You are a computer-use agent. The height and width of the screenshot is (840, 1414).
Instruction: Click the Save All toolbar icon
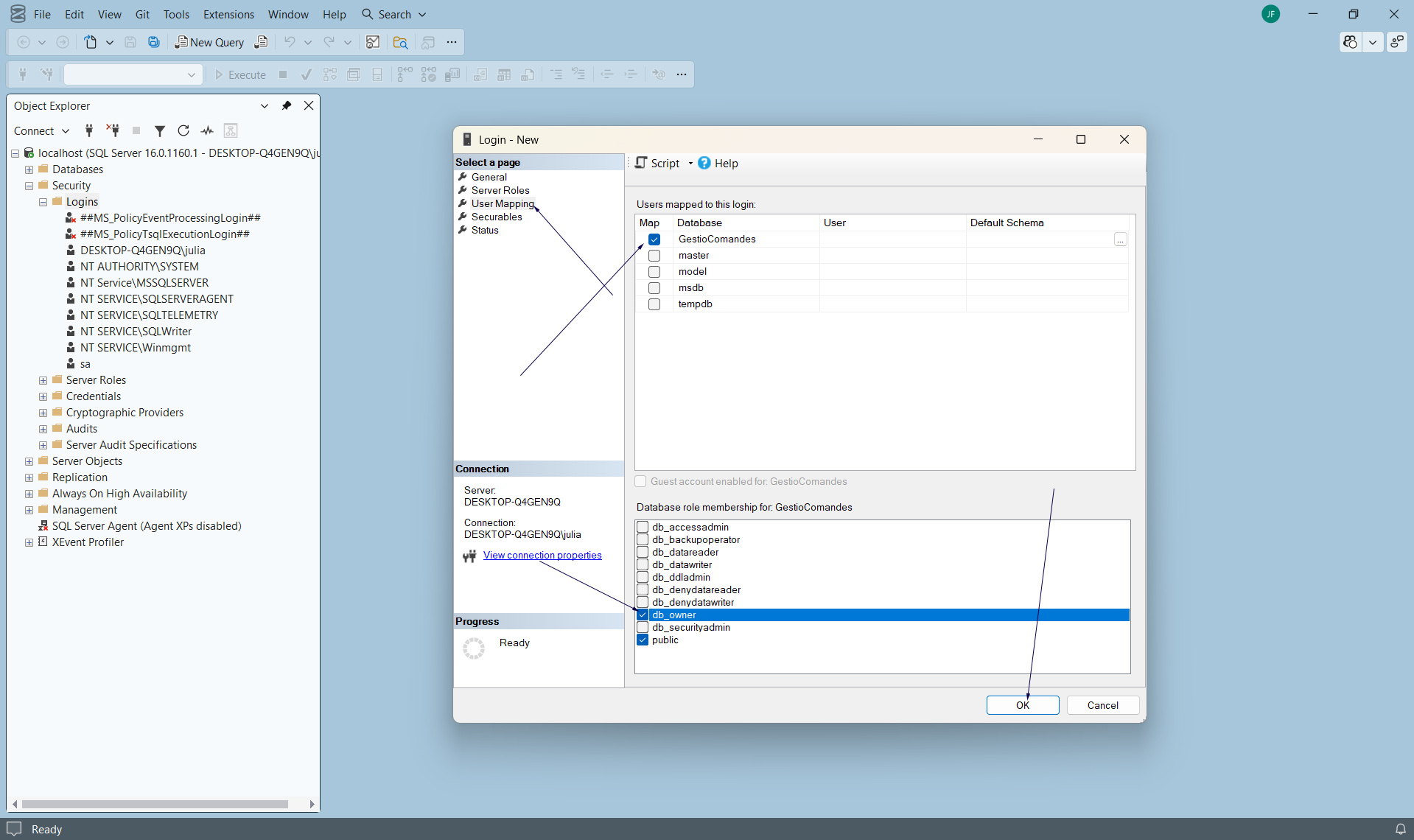[x=154, y=43]
